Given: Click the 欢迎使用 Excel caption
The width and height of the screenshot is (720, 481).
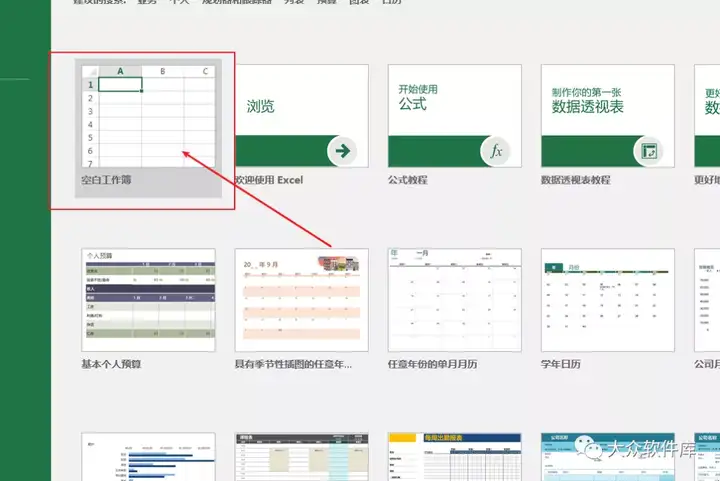Looking at the screenshot, I should pos(269,180).
